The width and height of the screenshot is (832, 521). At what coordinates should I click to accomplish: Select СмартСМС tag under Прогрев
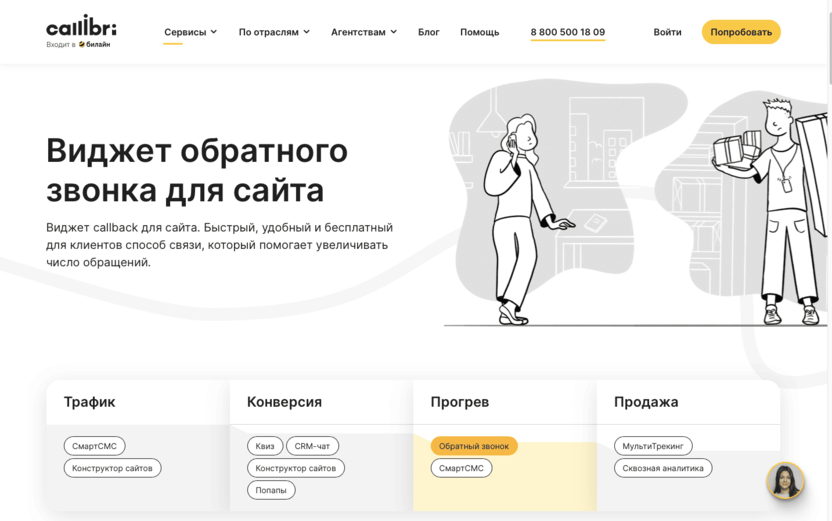(461, 468)
